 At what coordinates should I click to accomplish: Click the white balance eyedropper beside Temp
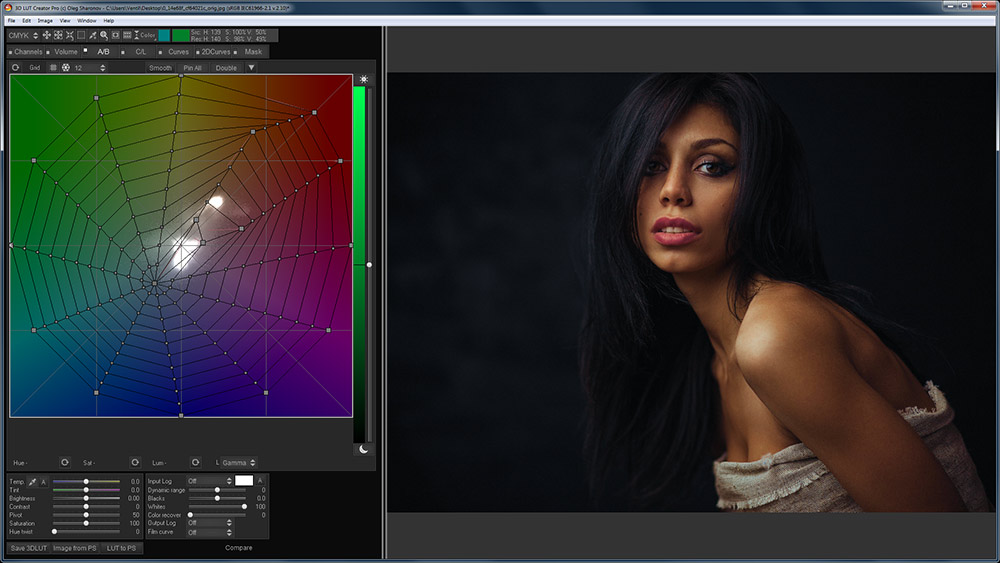click(33, 482)
